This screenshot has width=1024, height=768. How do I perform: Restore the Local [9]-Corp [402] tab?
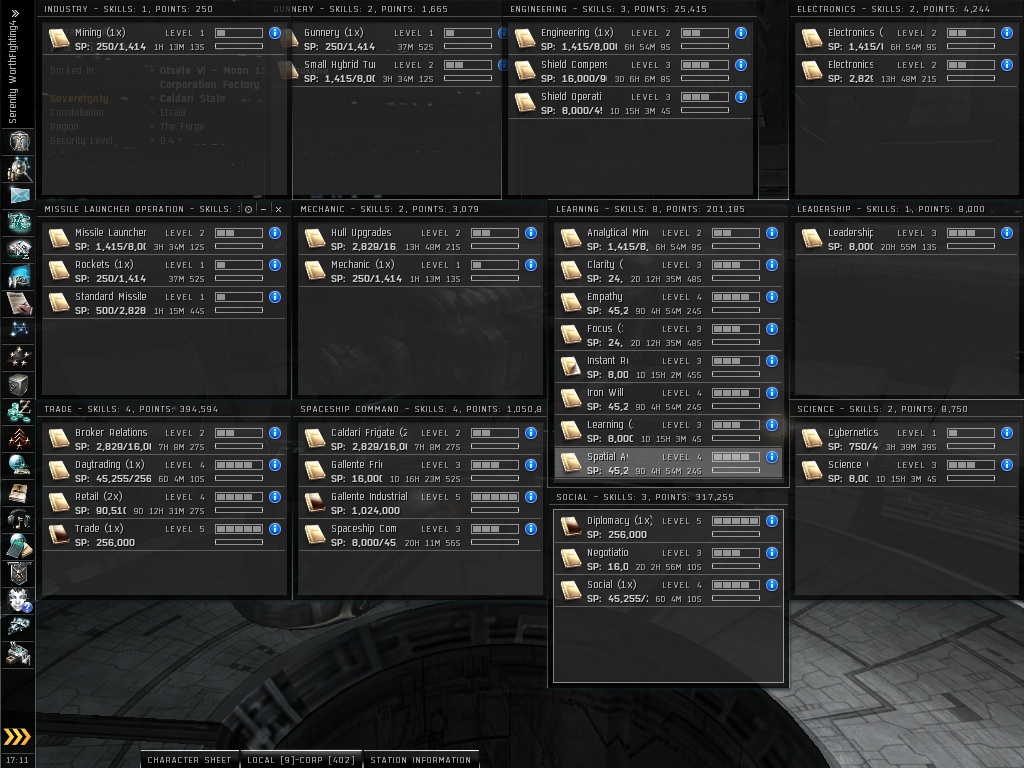[300, 760]
